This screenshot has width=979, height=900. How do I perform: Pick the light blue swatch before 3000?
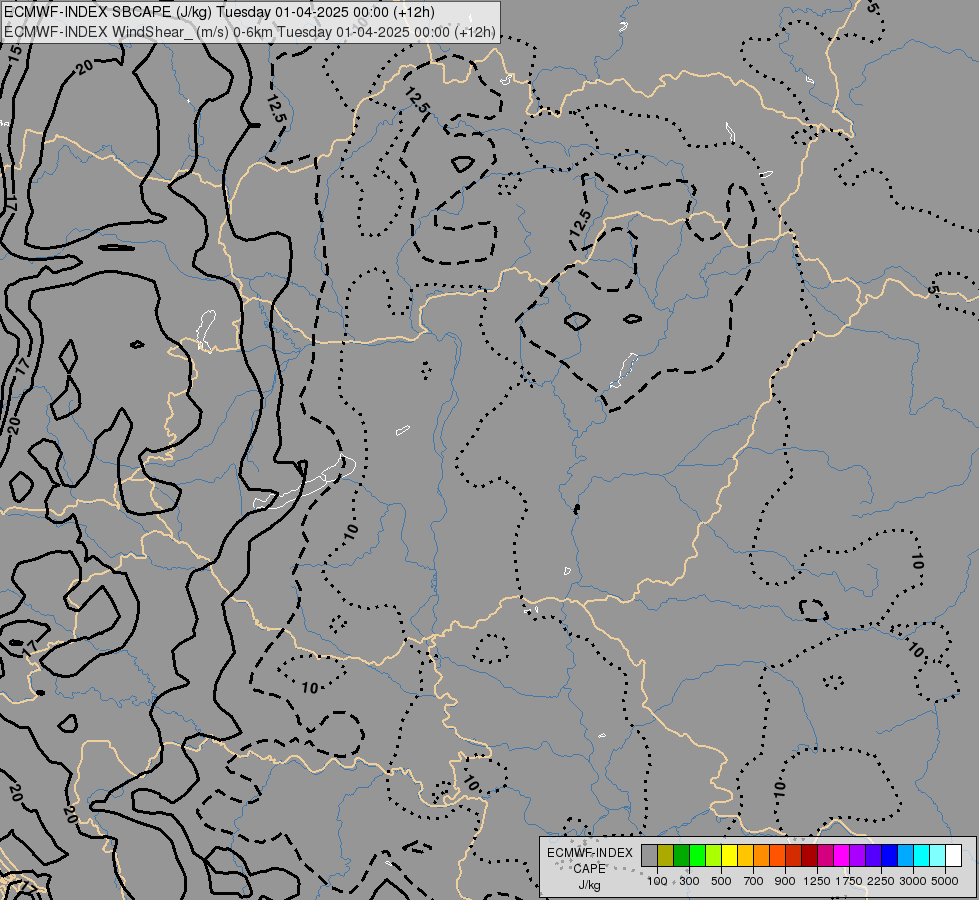(905, 855)
